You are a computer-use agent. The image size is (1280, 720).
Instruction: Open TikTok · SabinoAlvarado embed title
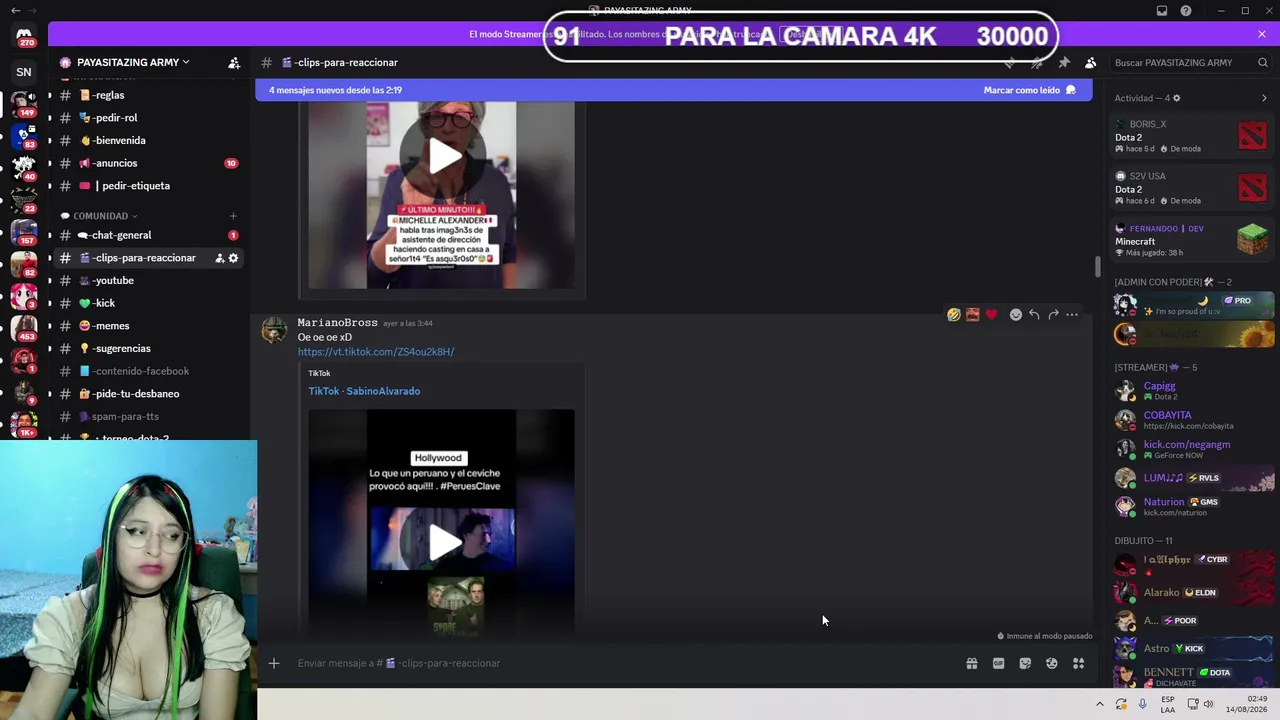tap(364, 391)
